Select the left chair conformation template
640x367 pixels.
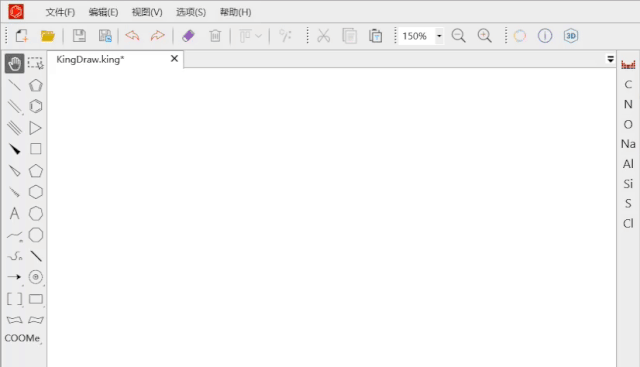click(x=15, y=320)
